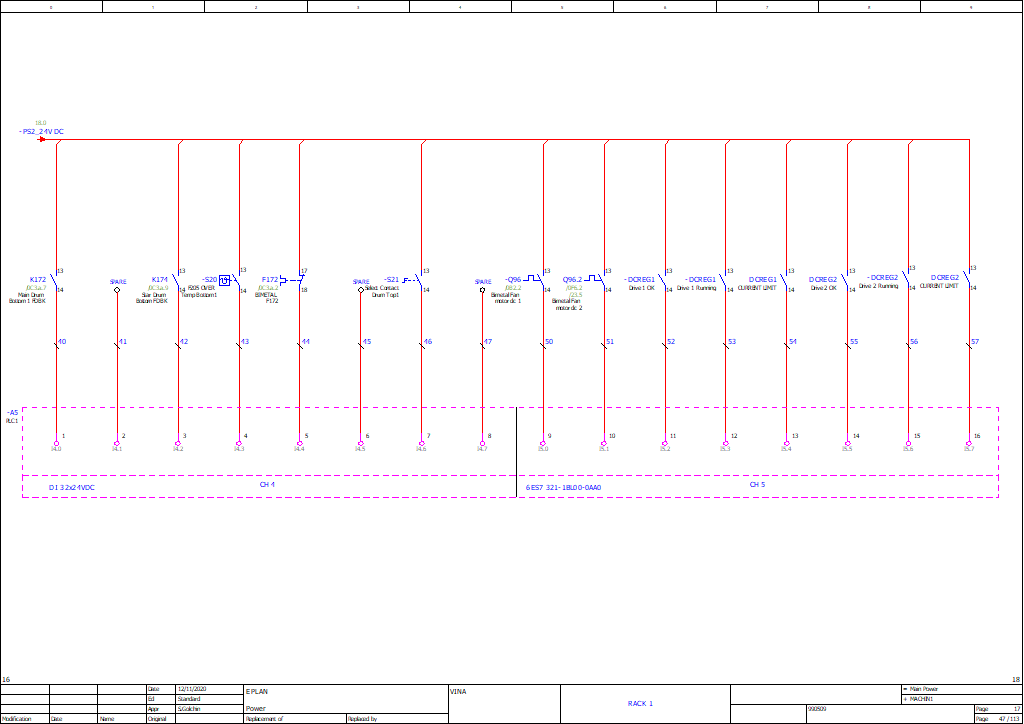Select the K174 relay contact symbol
This screenshot has height=724, width=1024.
click(176, 280)
